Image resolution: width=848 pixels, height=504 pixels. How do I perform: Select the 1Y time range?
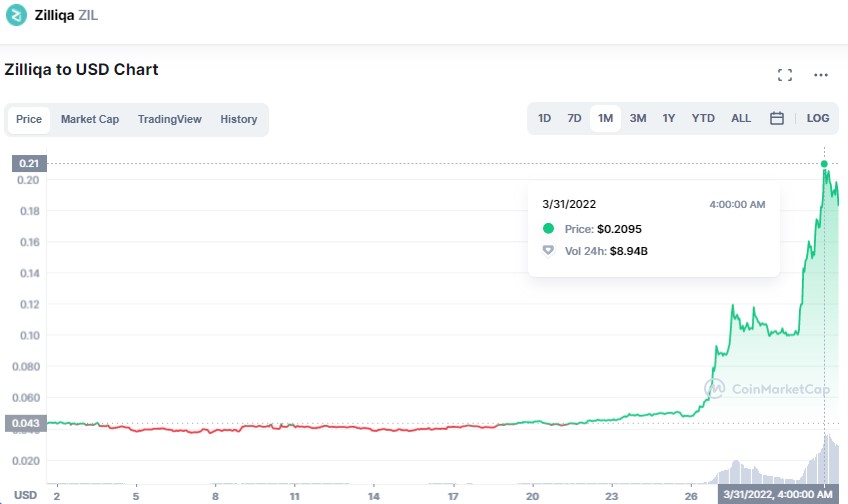pos(668,118)
